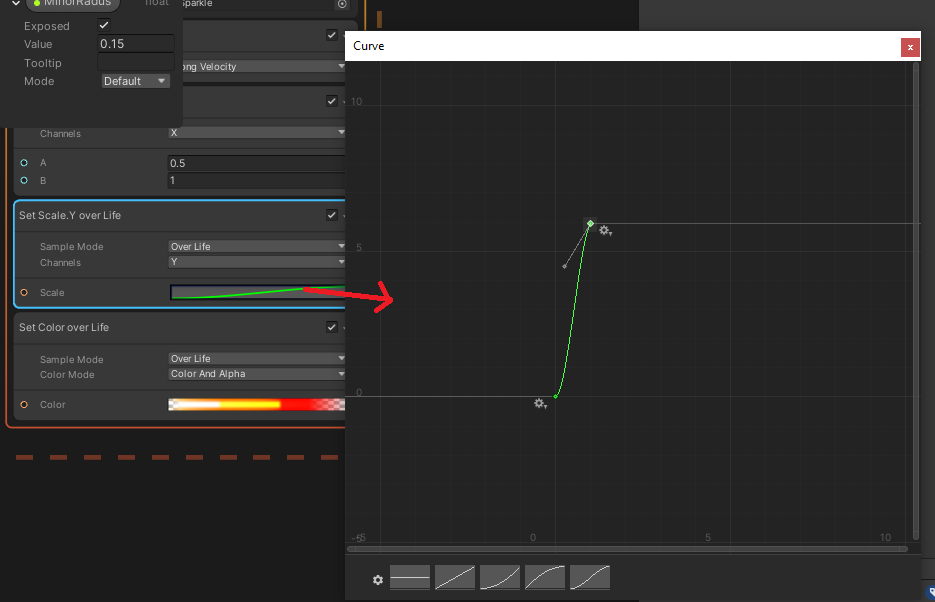The height and width of the screenshot is (602, 935).
Task: Apply the linear ramp curve preset
Action: click(x=455, y=577)
